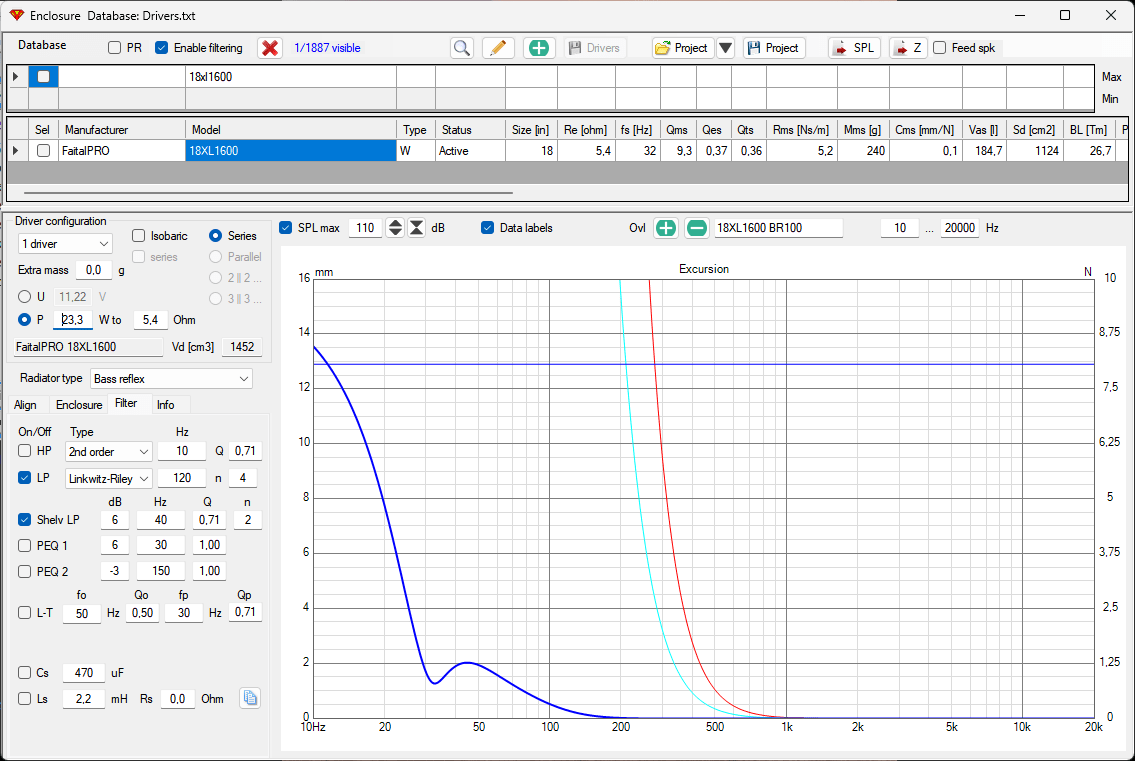Click the P power 23,3 W input field
The height and width of the screenshot is (761, 1135).
[x=73, y=319]
